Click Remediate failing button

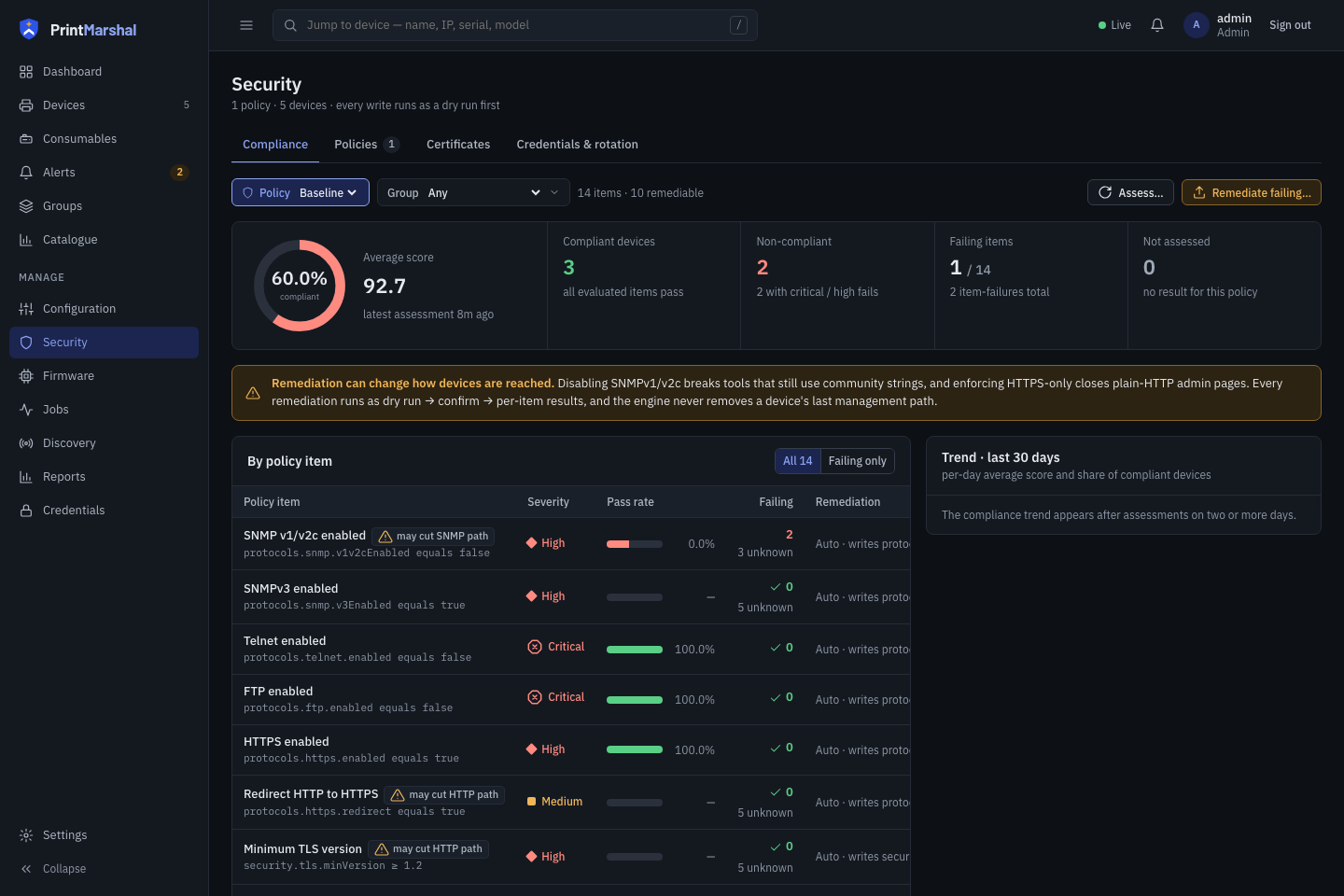coord(1251,192)
